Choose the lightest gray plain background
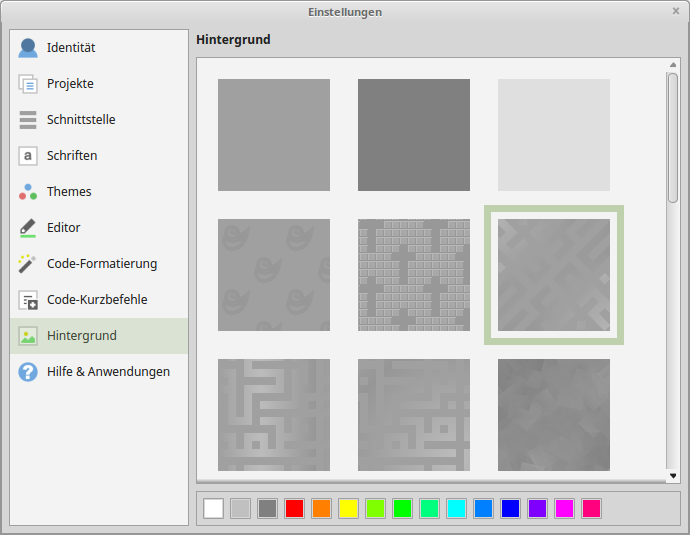 (x=554, y=135)
